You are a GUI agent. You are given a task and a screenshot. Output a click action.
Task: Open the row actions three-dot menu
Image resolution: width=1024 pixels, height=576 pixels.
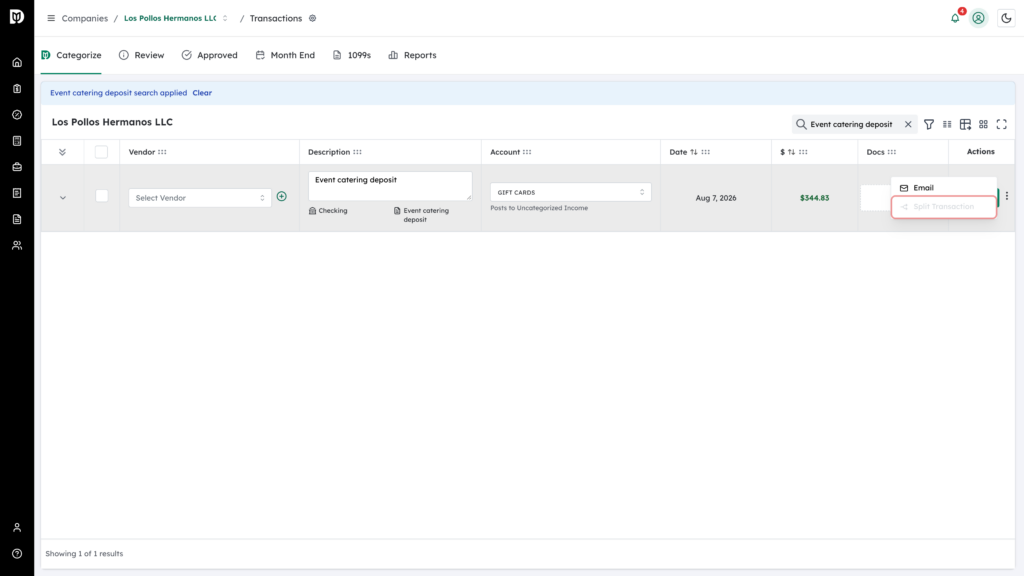coord(1007,196)
